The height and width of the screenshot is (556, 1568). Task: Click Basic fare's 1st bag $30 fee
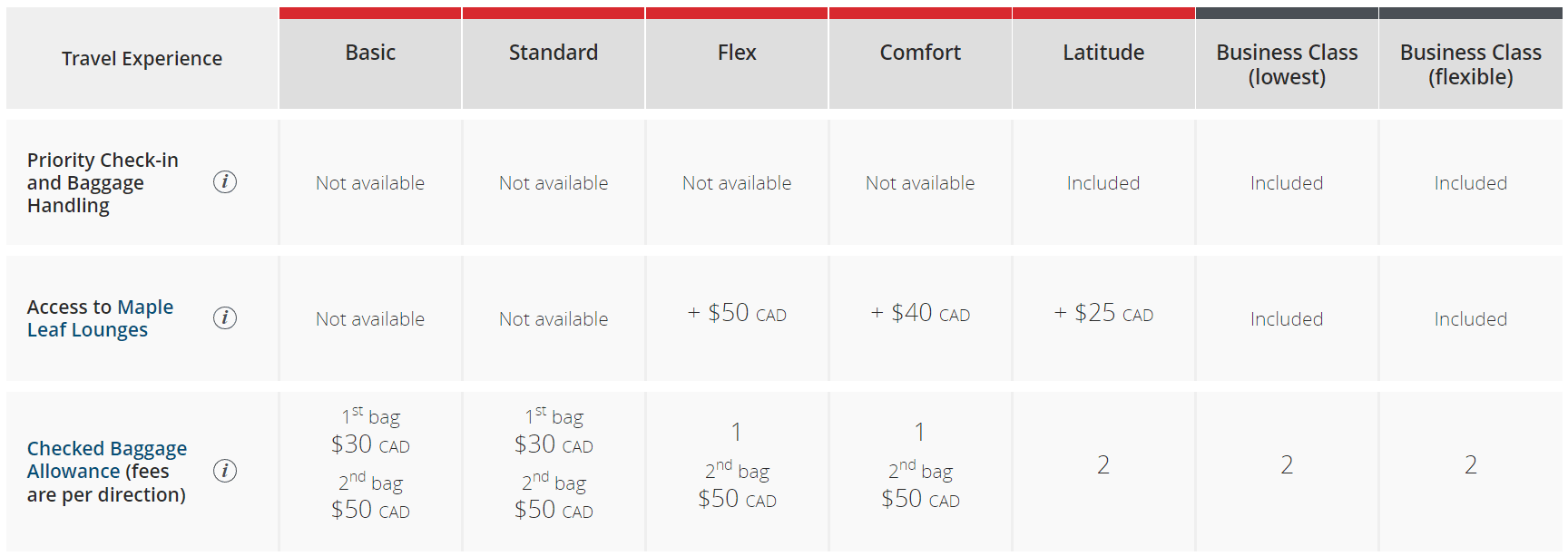(370, 444)
